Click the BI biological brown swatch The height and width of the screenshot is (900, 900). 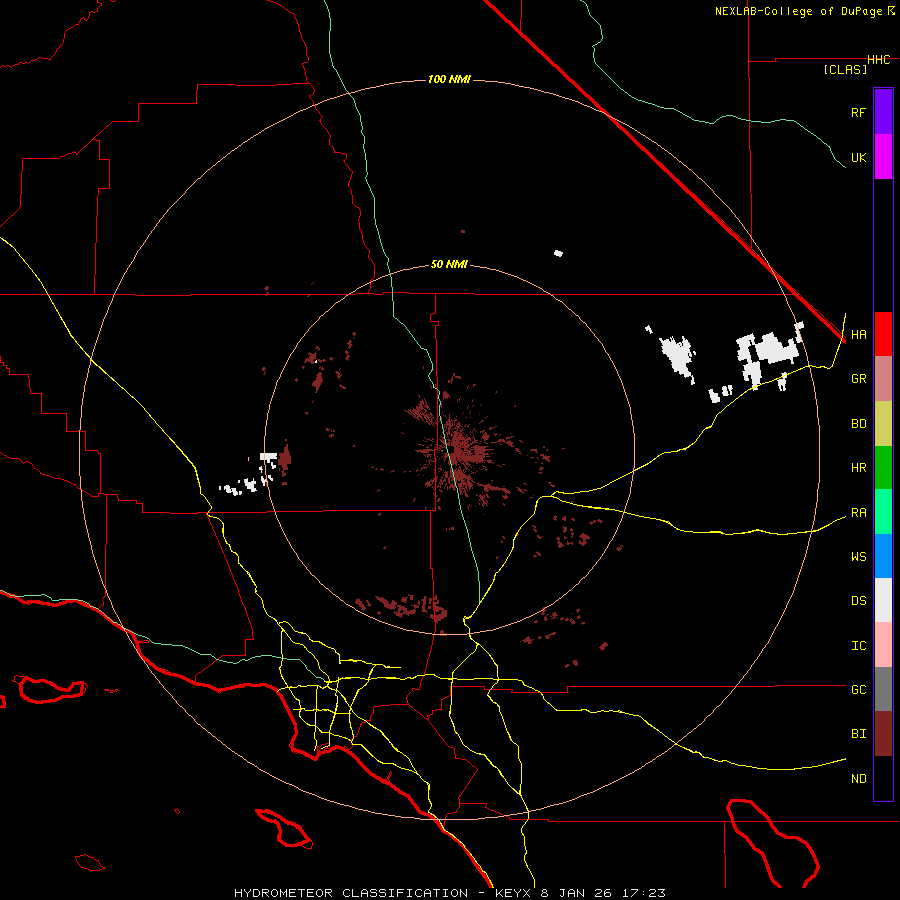pyautogui.click(x=883, y=734)
